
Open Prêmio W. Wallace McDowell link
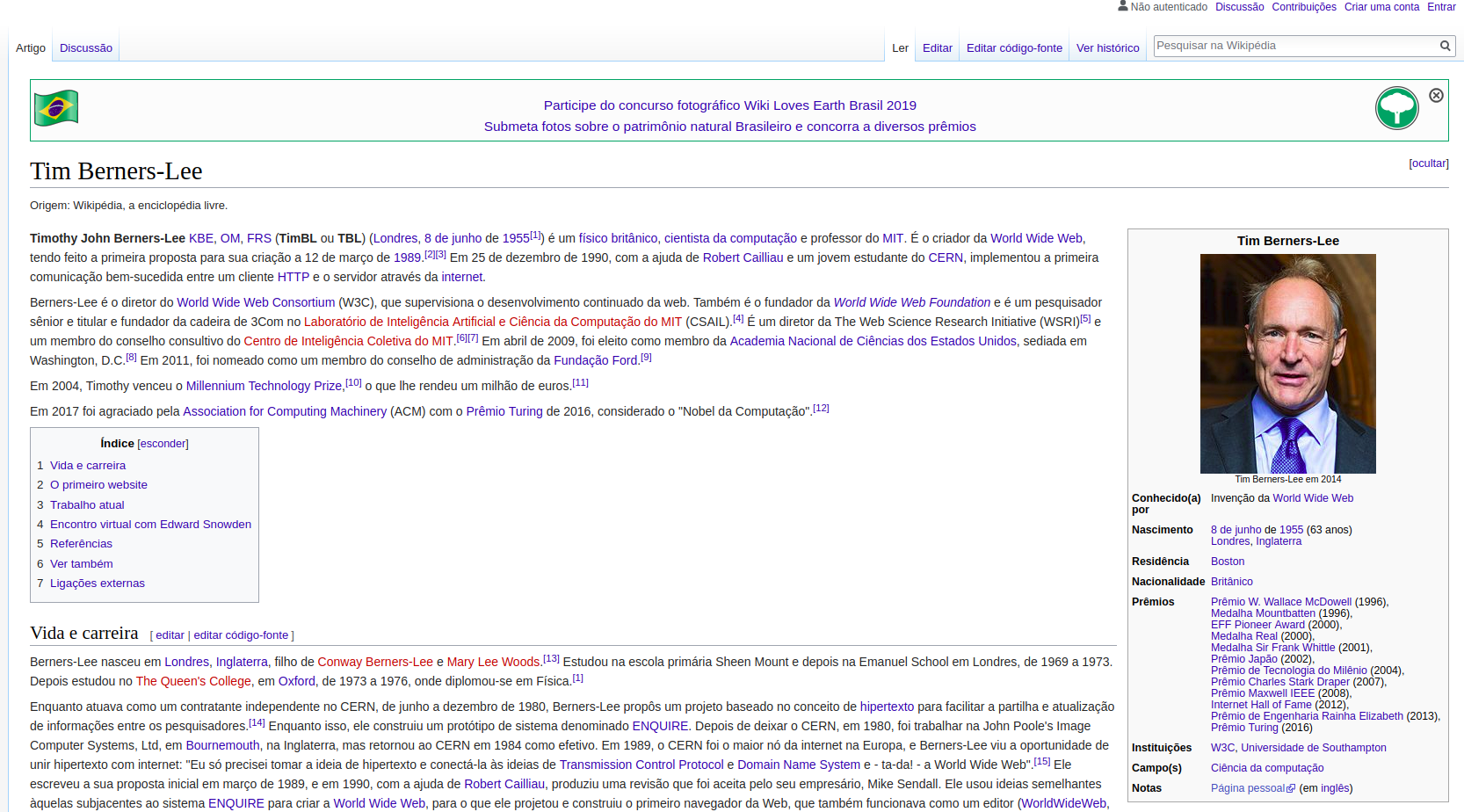1281,602
